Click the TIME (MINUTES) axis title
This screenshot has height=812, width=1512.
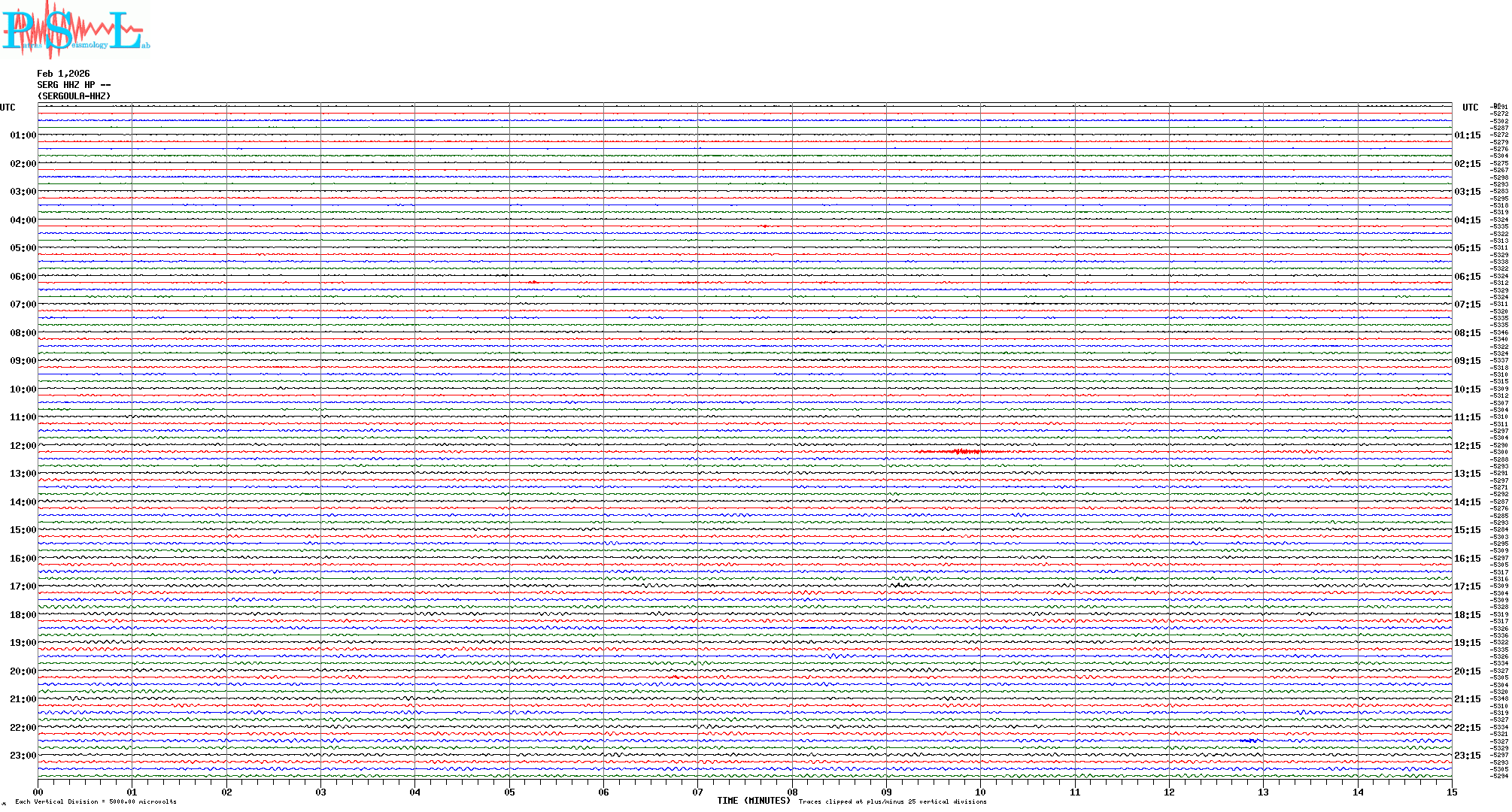753,801
